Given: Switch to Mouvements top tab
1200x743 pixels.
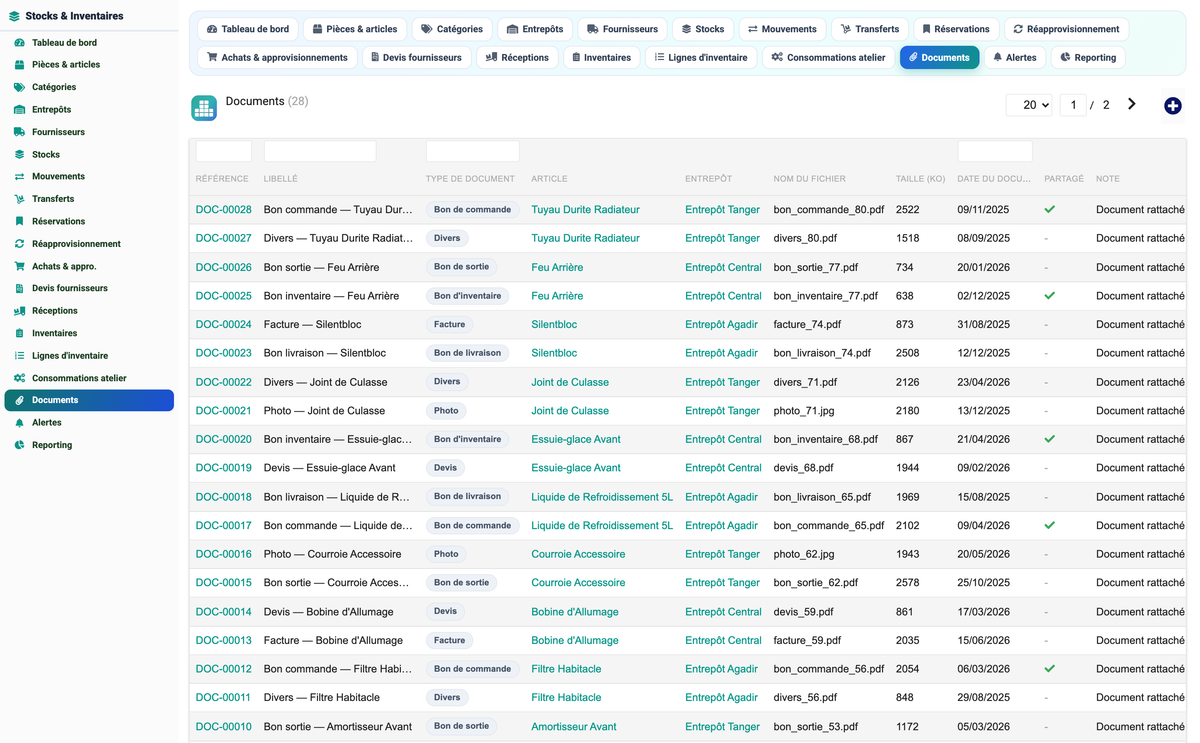Looking at the screenshot, I should [782, 29].
